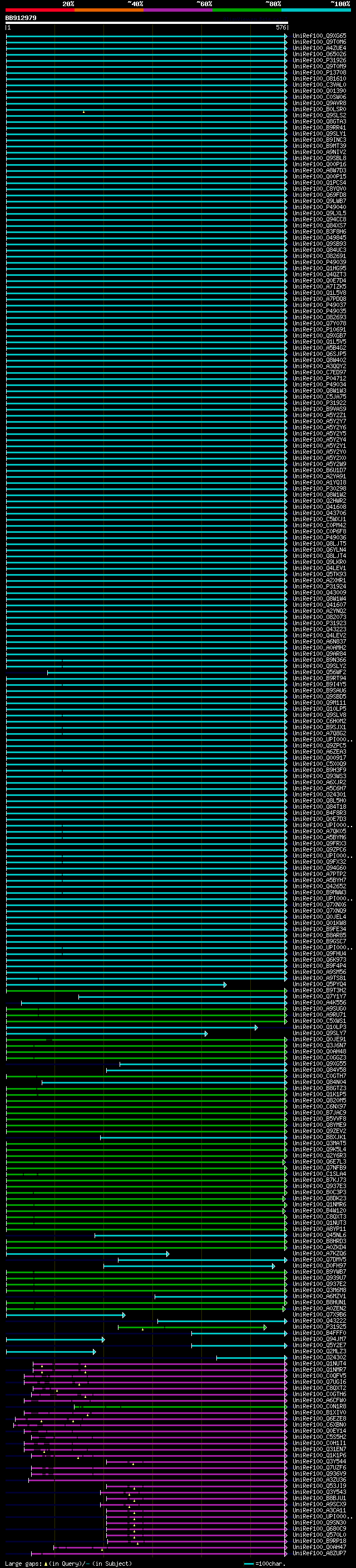Screen dimensions: 356x1568
Task: Open hit UniRef100_Q9XG65
Action: (319, 36)
